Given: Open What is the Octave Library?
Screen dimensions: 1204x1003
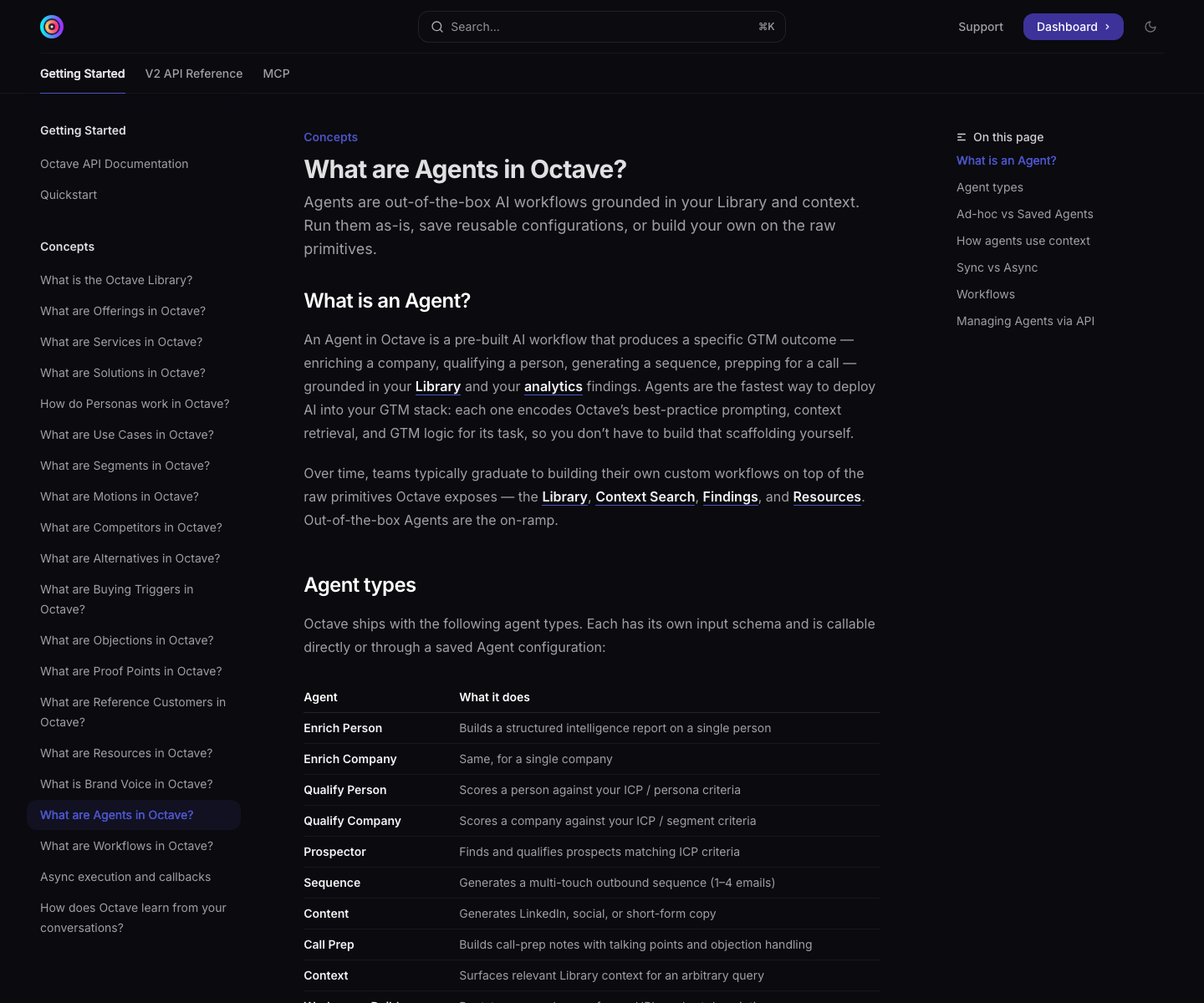Looking at the screenshot, I should [116, 280].
